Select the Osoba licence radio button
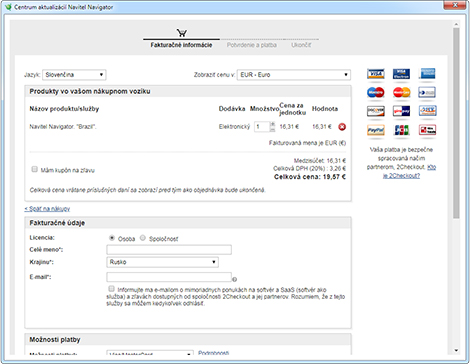This screenshot has height=364, width=470. pos(112,238)
